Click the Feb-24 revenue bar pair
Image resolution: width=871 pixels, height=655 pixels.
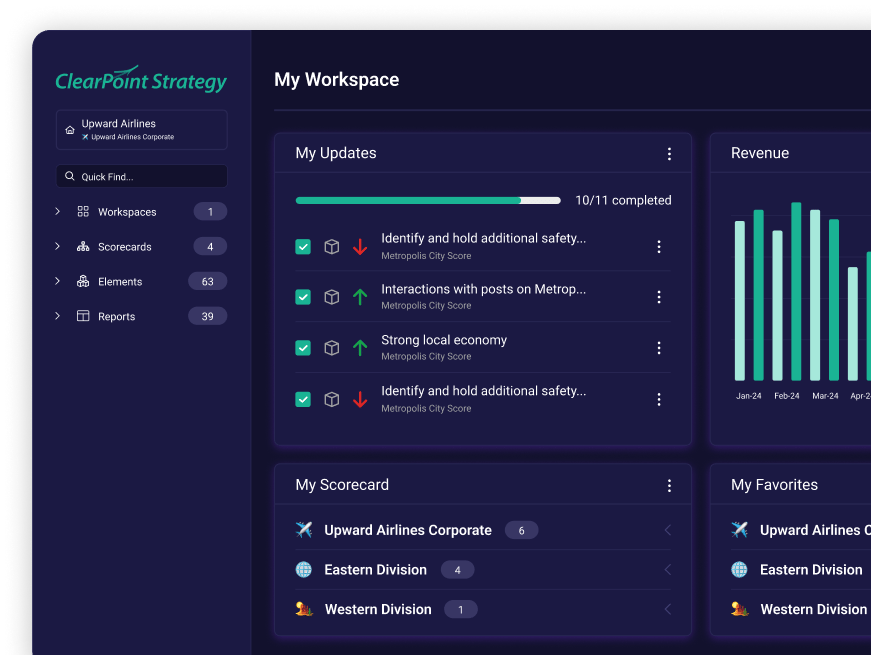[x=787, y=292]
